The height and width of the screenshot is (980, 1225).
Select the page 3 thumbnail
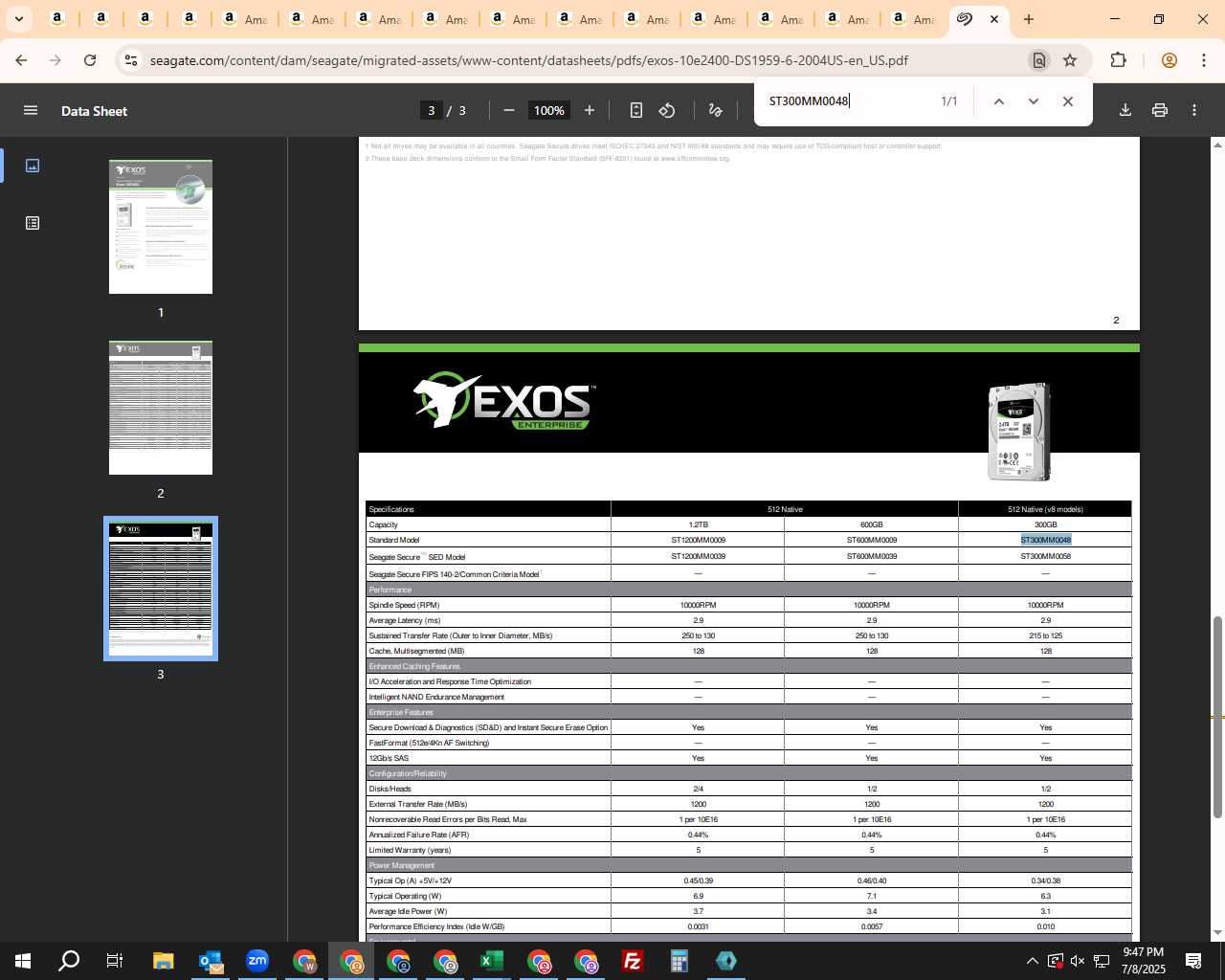click(161, 589)
